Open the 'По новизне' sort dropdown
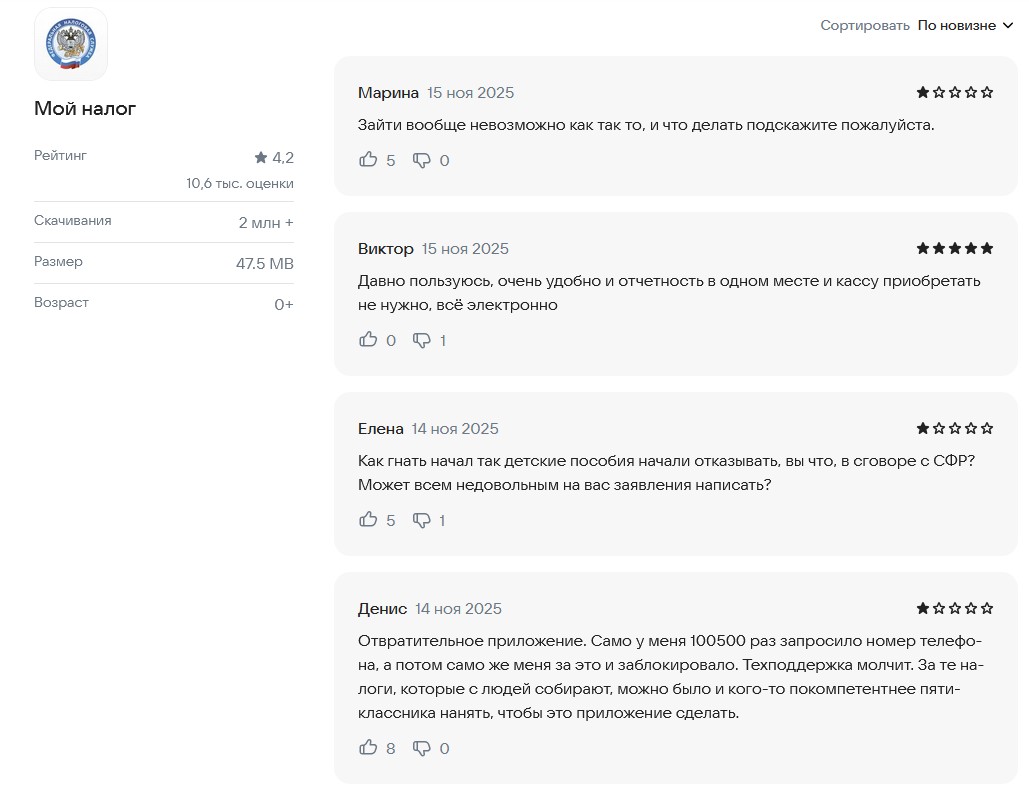1029x790 pixels. (957, 25)
